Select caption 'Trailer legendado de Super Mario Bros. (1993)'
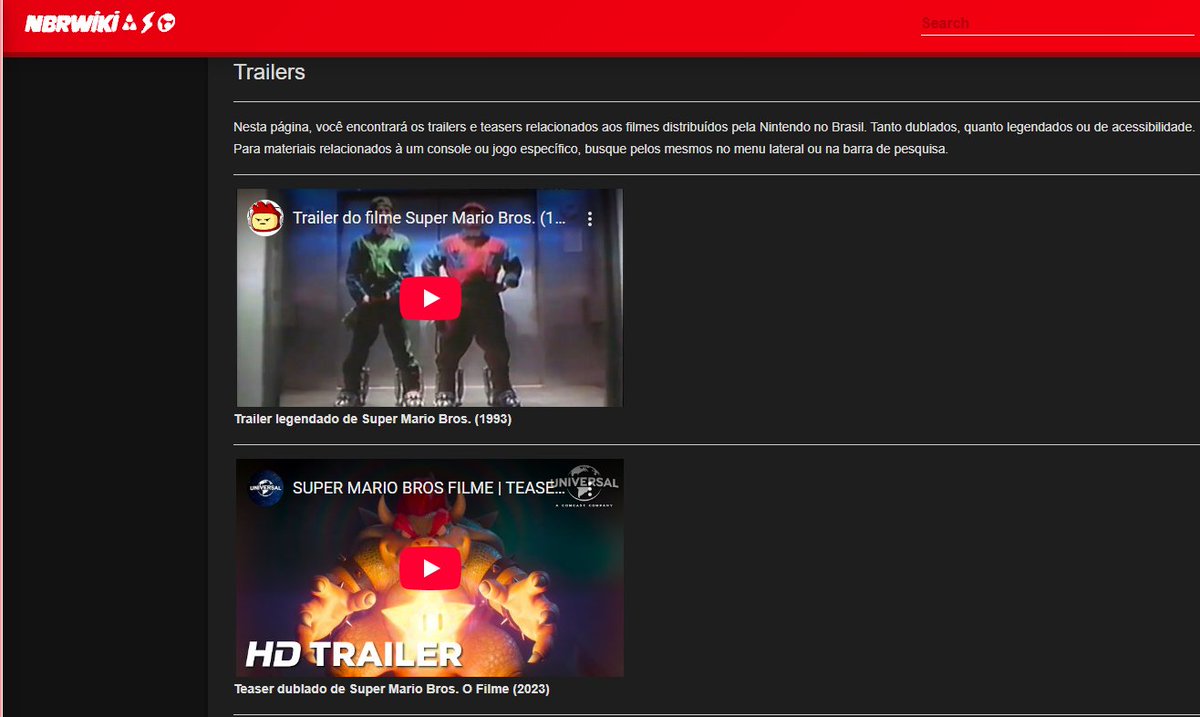This screenshot has height=717, width=1200. click(x=373, y=419)
